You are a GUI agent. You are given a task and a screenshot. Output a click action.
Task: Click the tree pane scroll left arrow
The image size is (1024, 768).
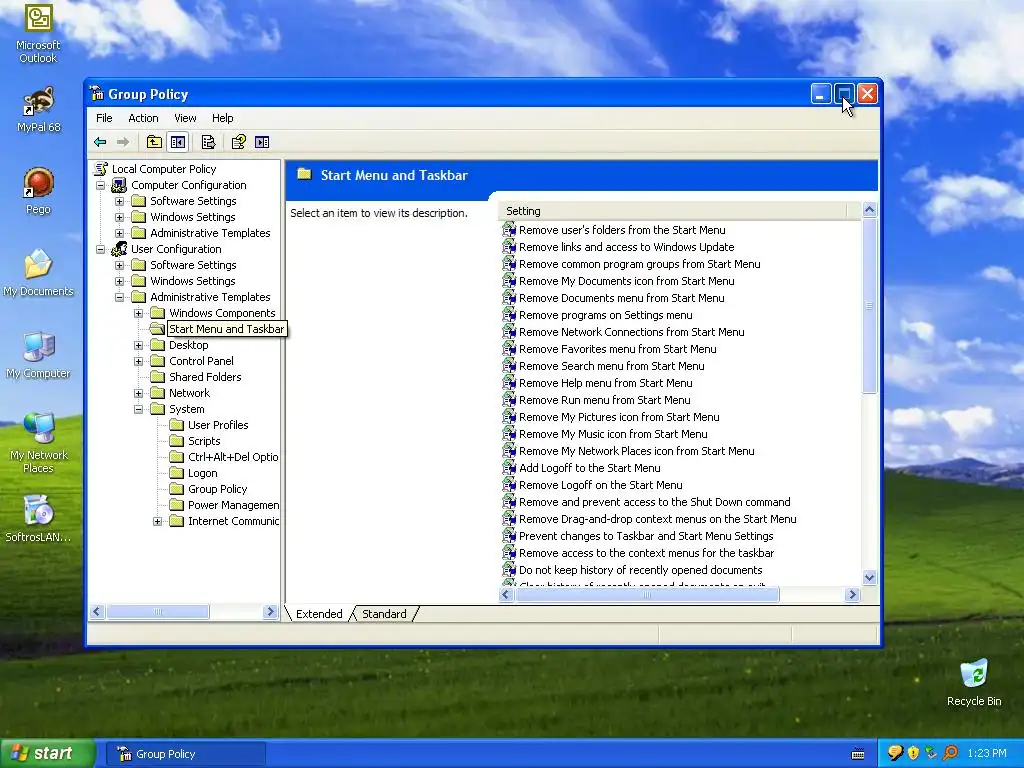97,612
